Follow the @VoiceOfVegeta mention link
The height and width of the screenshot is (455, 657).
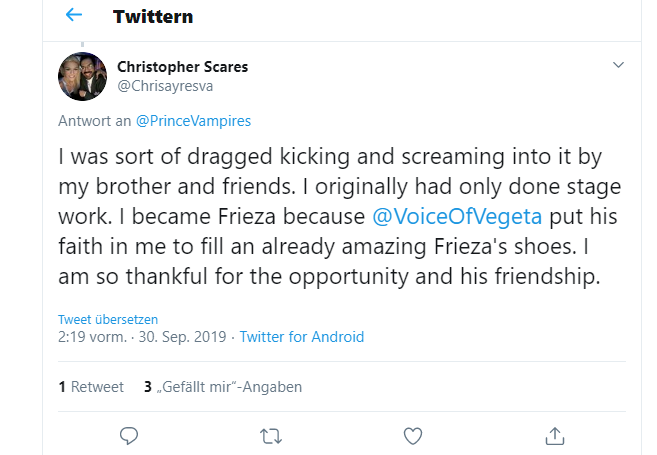(x=457, y=217)
